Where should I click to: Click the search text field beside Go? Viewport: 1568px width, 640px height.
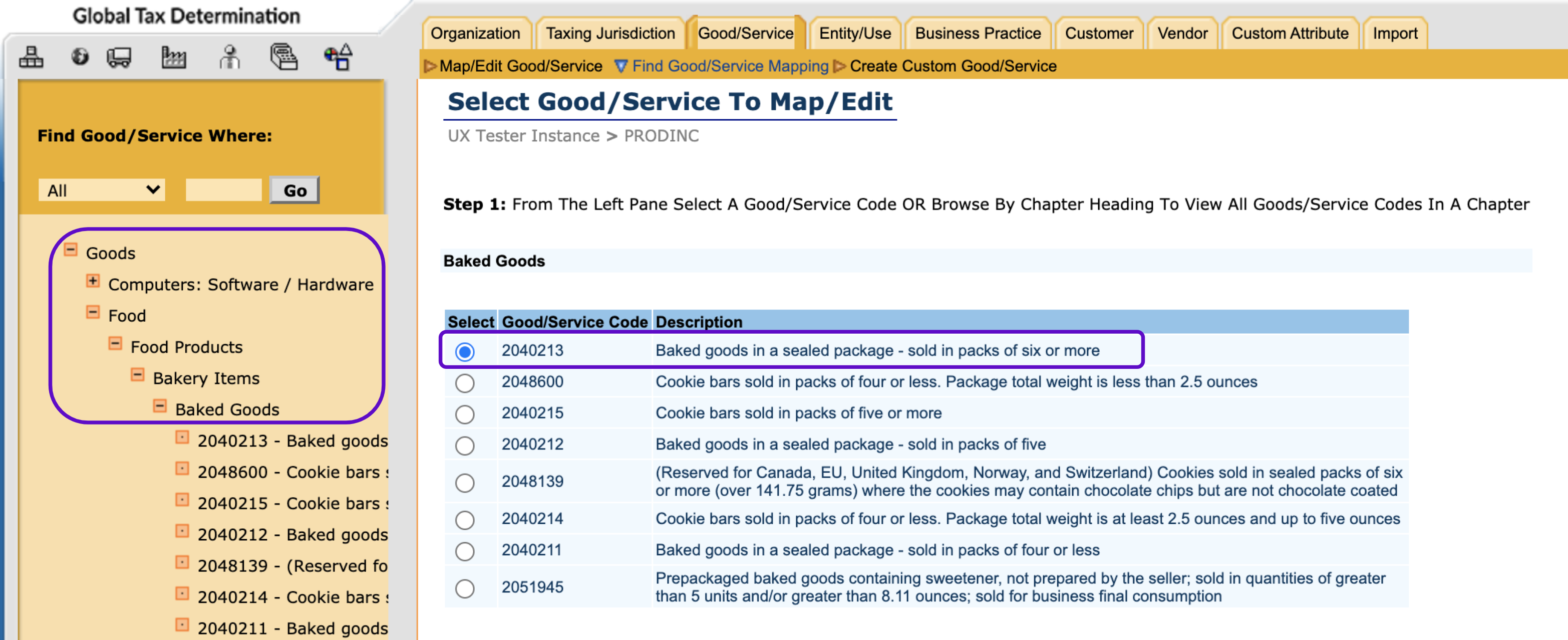(x=223, y=190)
